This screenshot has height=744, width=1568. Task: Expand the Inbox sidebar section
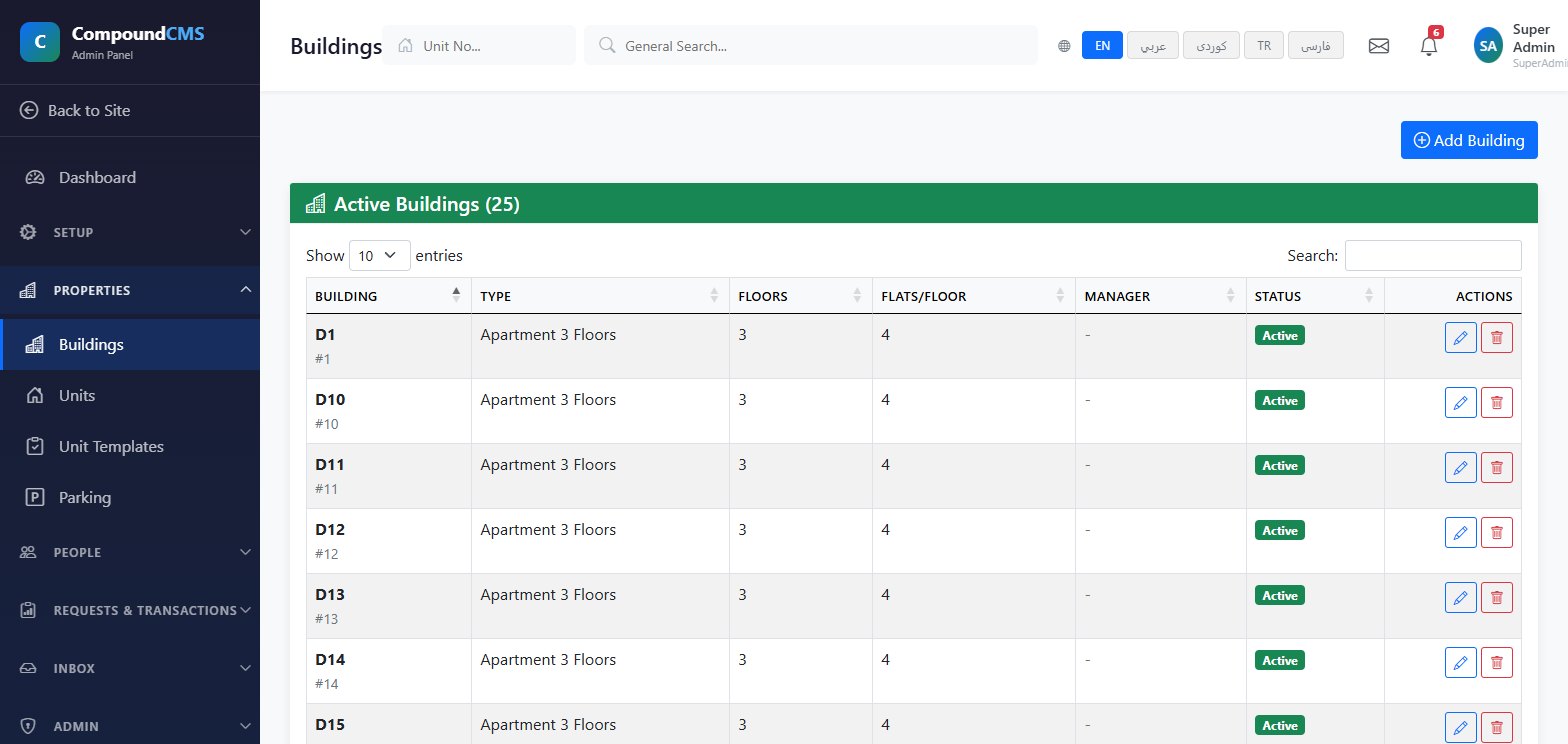click(130, 668)
